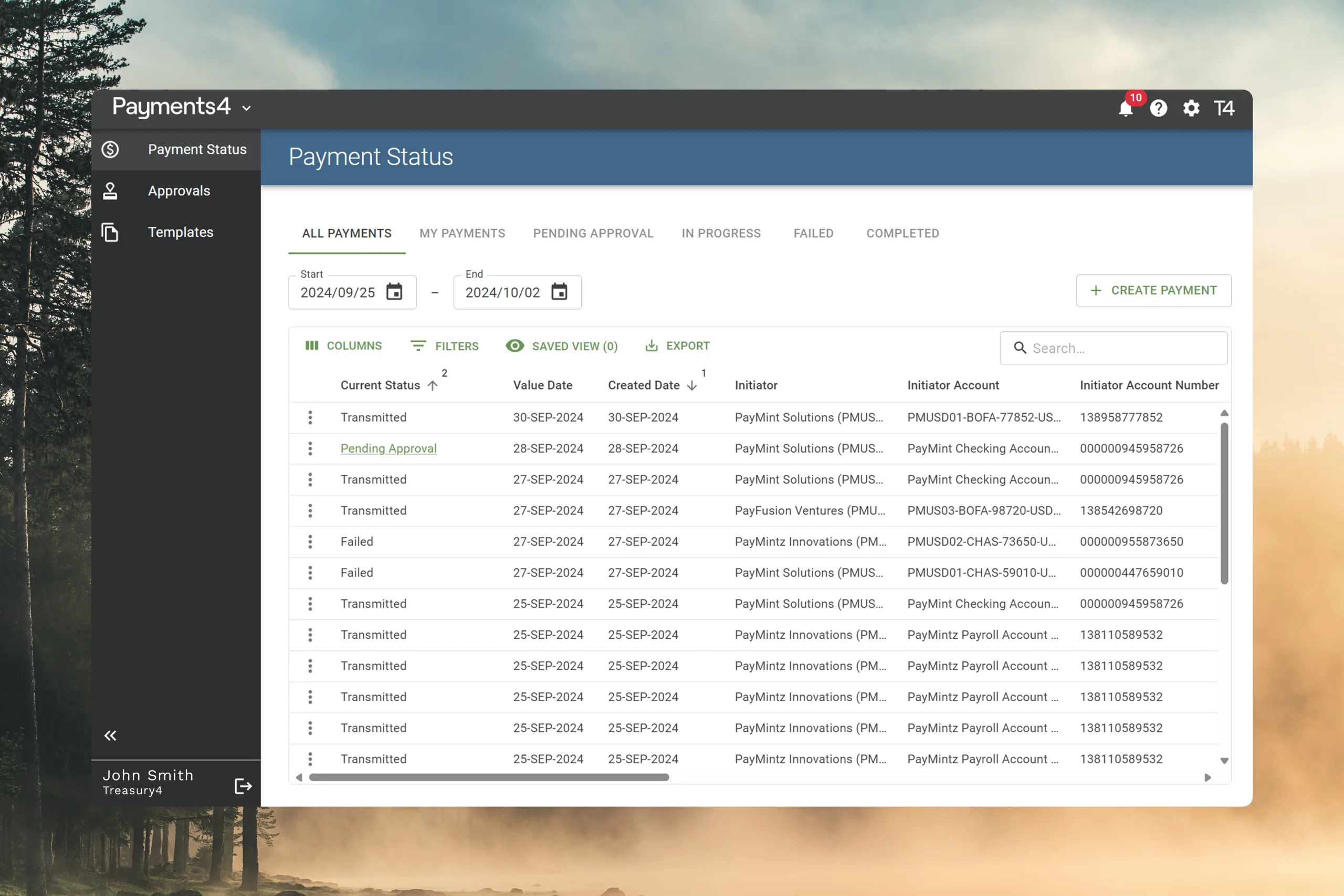
Task: Open the Start date calendar picker
Action: point(395,292)
